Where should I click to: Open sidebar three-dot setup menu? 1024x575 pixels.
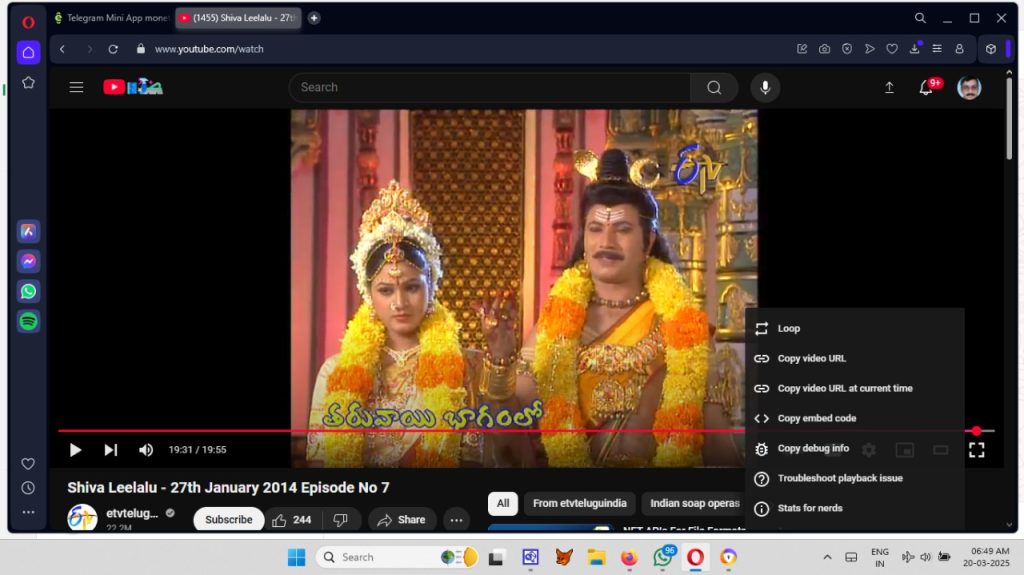(28, 512)
